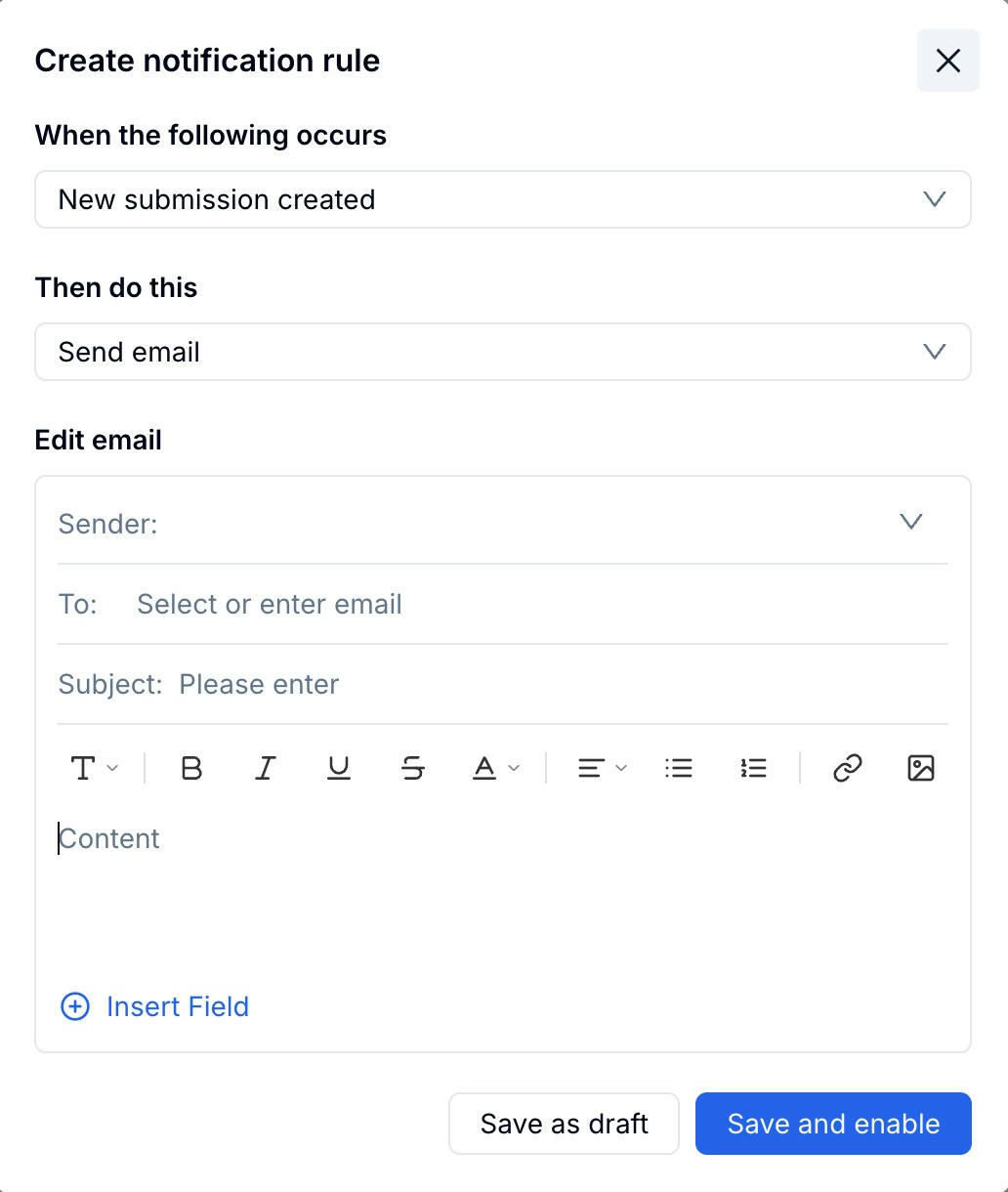Open the trigger dropdown showing New submission created
Viewport: 1008px width, 1192px height.
(503, 199)
